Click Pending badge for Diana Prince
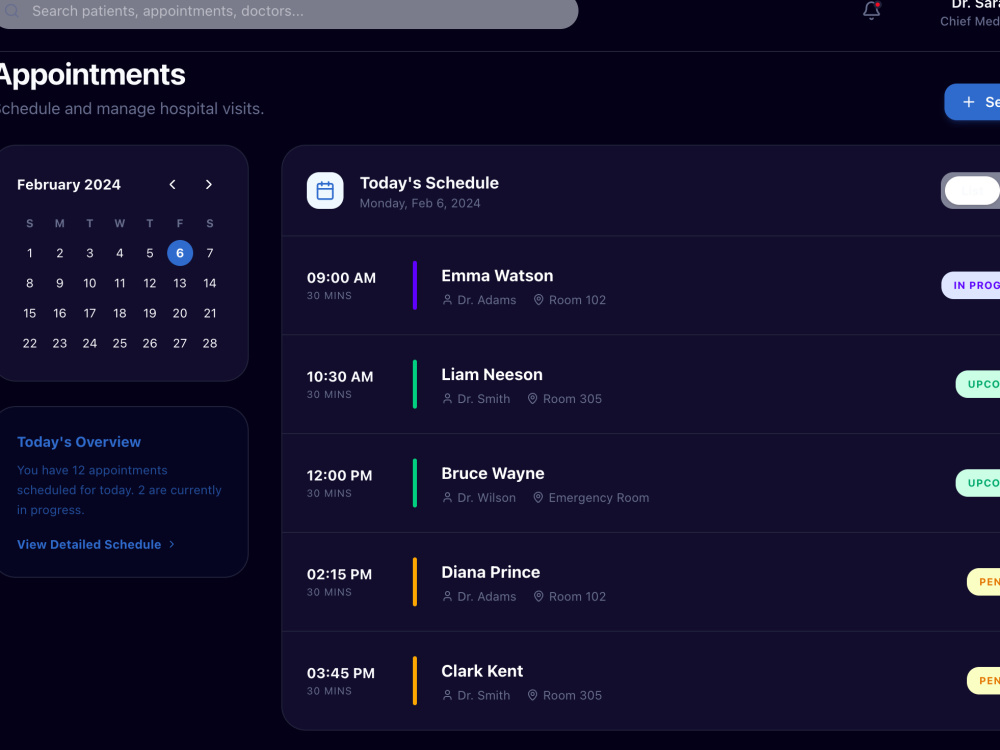Viewport: 1000px width, 750px height. pos(983,582)
